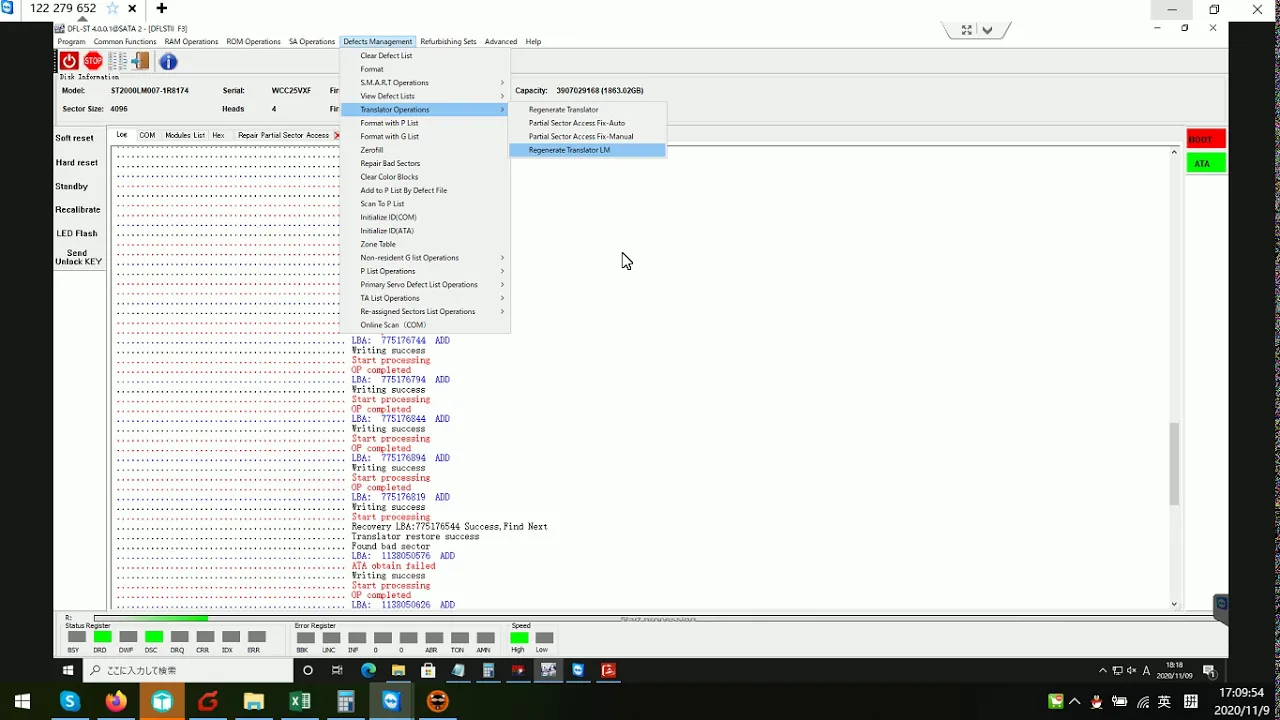This screenshot has height=720, width=1280.
Task: Click the LED Flash button
Action: click(x=77, y=234)
